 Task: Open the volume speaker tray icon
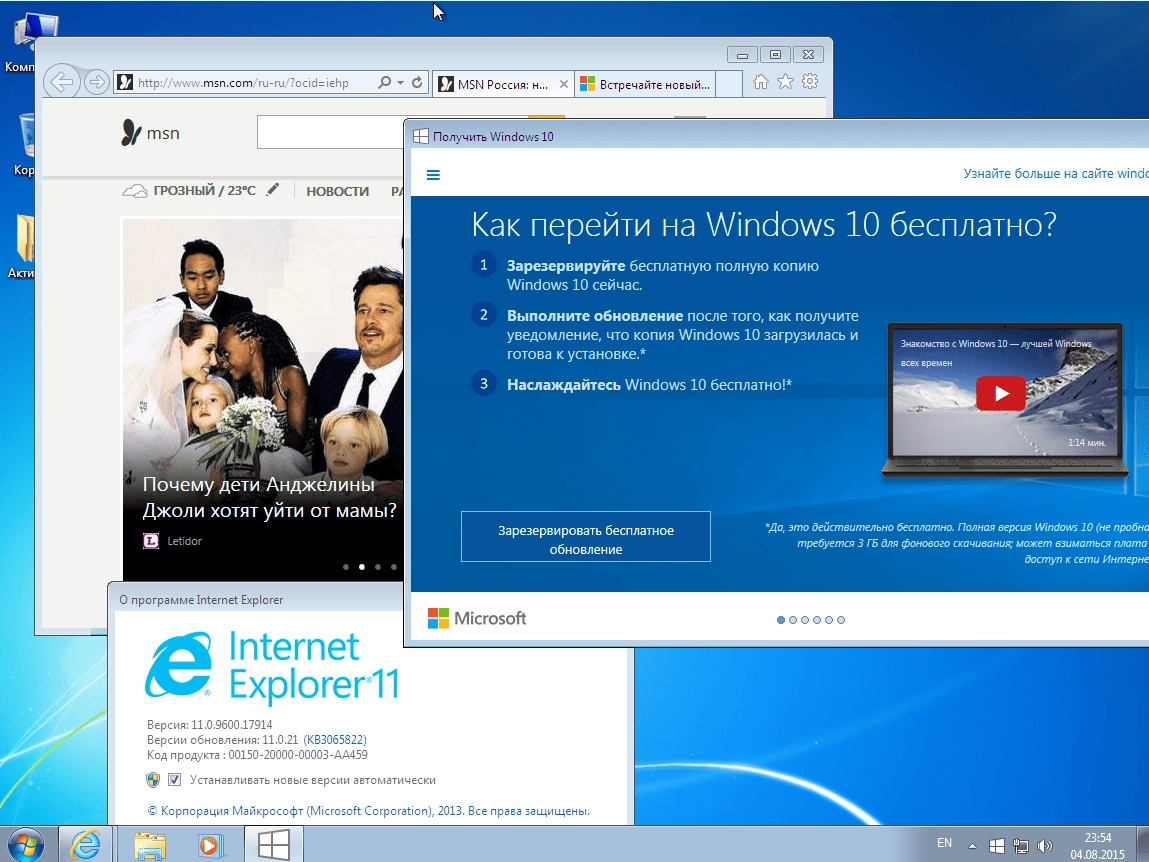tap(1045, 846)
